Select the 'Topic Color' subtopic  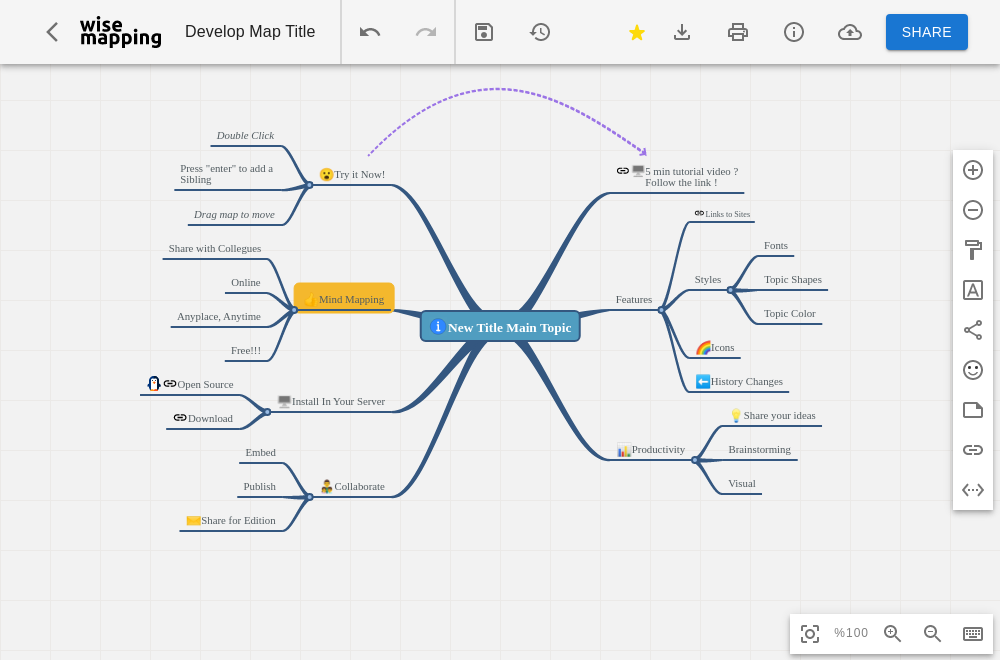pyautogui.click(x=790, y=314)
